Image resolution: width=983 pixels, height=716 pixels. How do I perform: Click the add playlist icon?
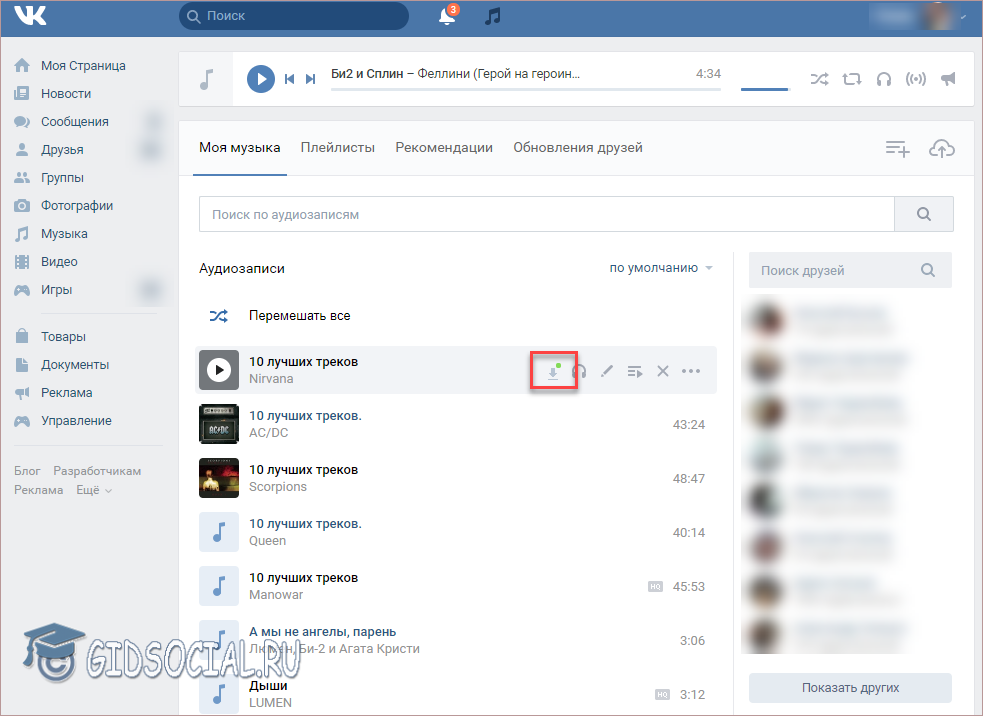coord(897,148)
